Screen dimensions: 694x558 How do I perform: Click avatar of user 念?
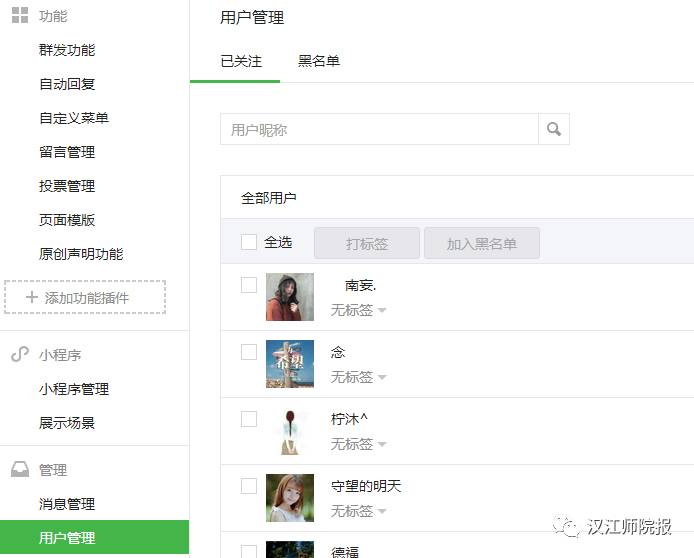pyautogui.click(x=290, y=364)
